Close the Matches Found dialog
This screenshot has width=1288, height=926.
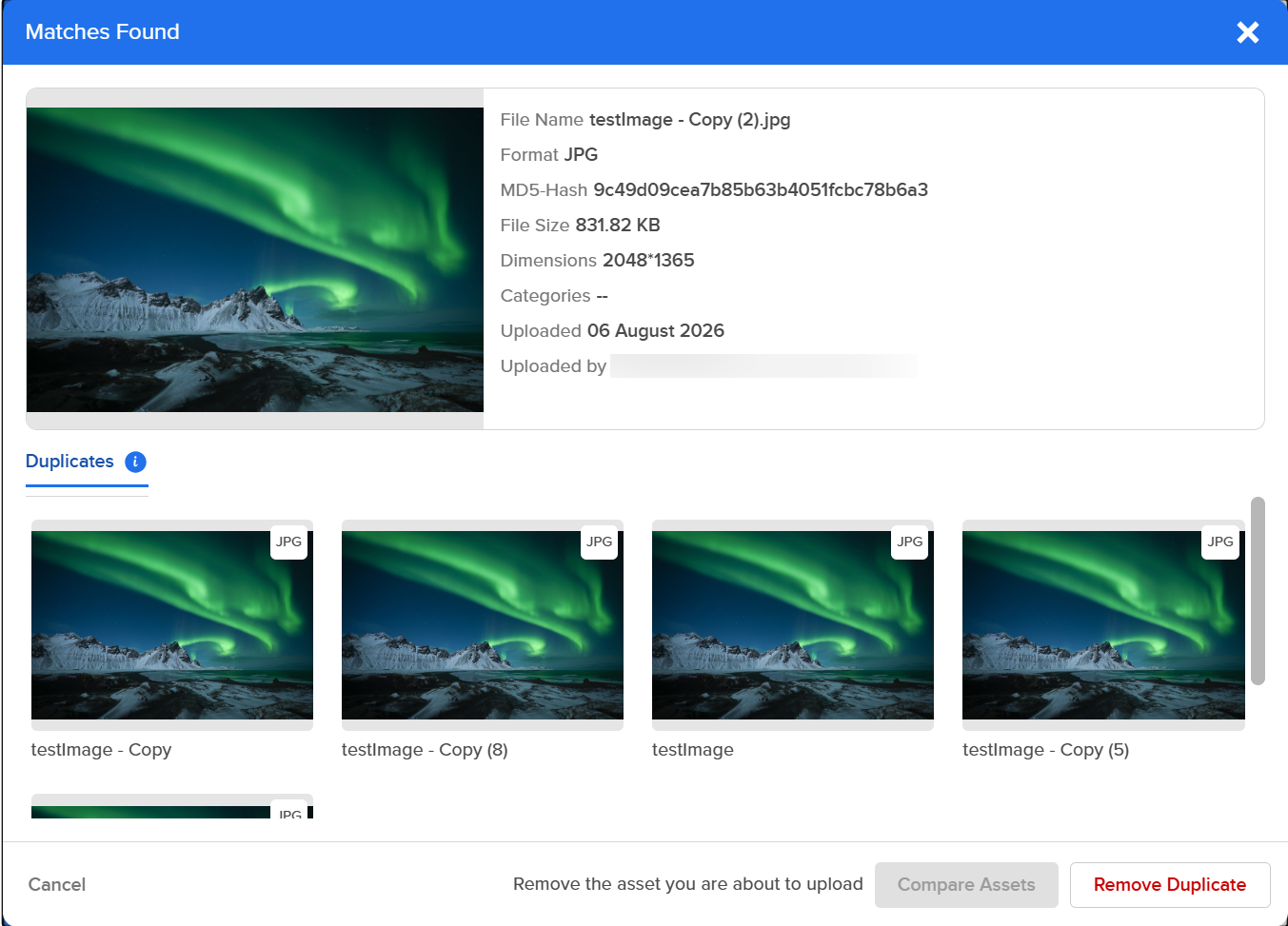pos(1247,32)
